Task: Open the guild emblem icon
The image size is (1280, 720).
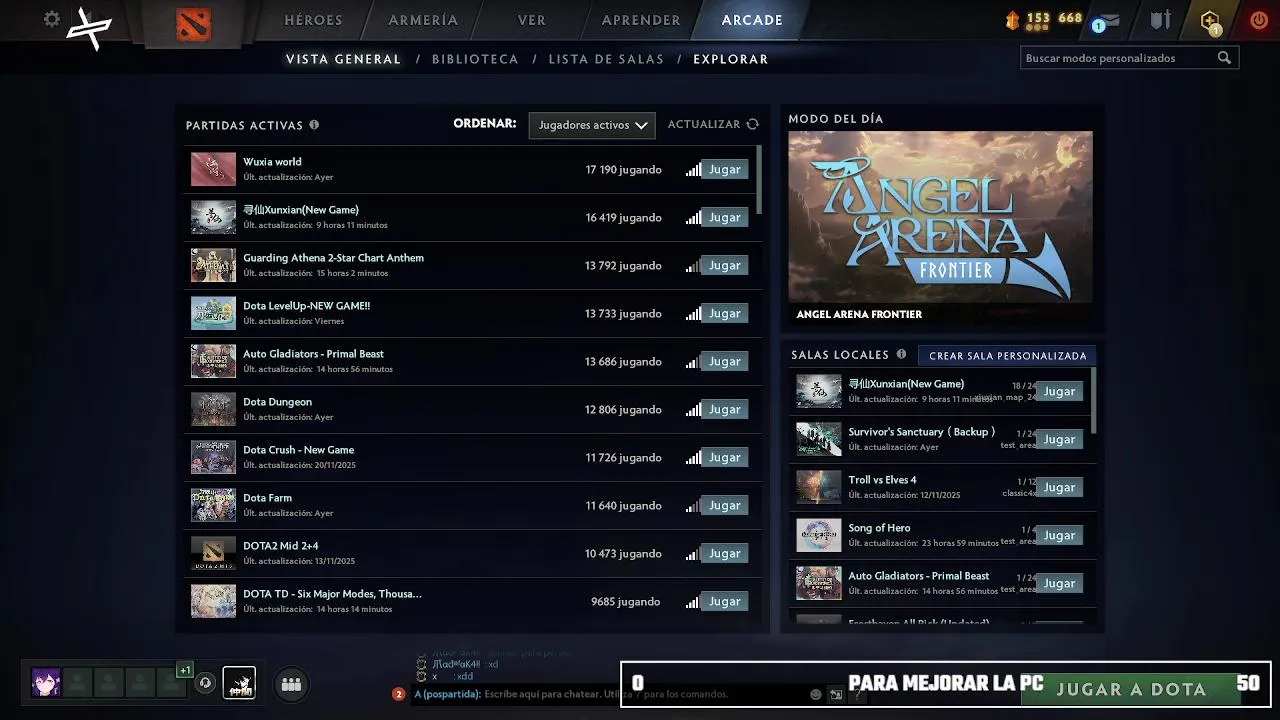Action: (239, 683)
